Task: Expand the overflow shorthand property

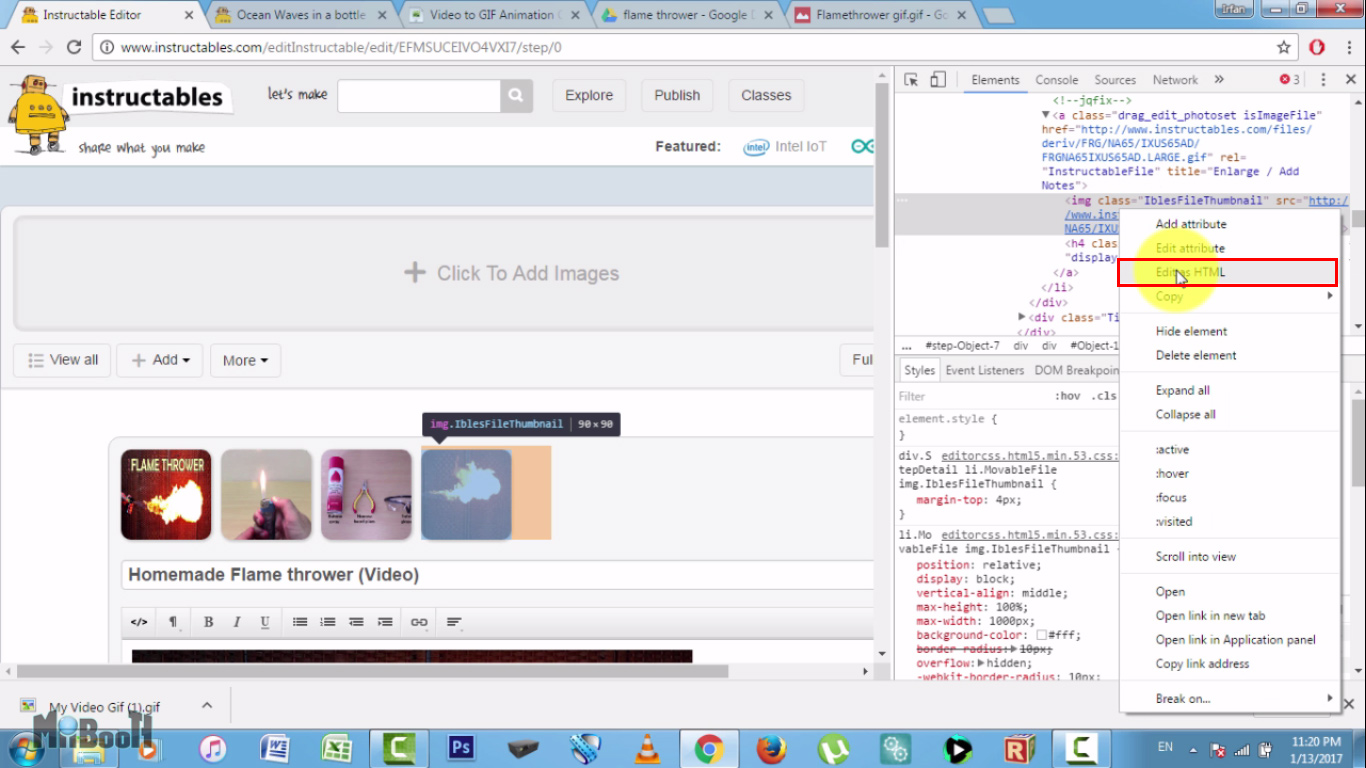Action: [981, 663]
